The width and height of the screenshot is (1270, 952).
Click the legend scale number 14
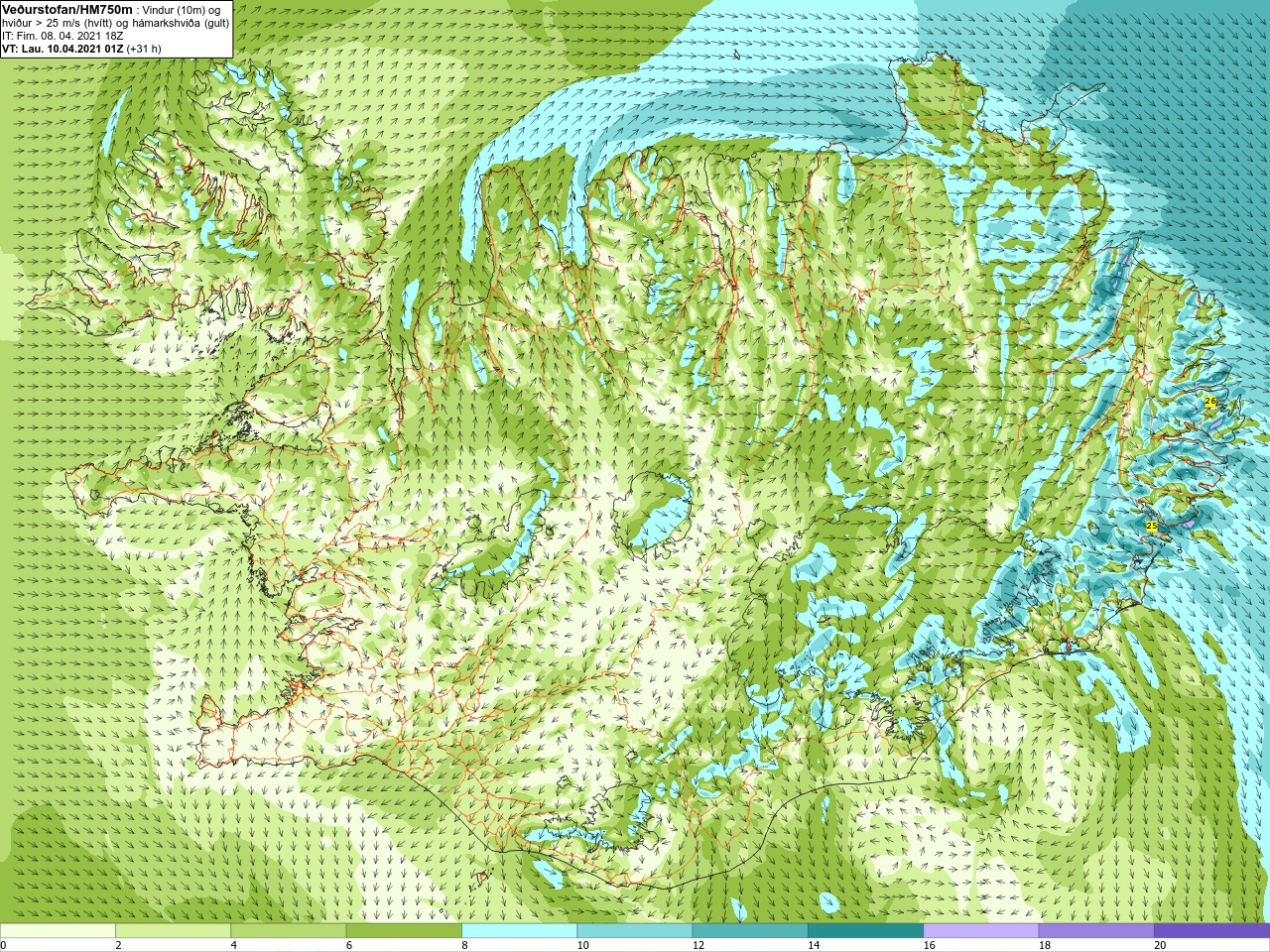point(814,945)
